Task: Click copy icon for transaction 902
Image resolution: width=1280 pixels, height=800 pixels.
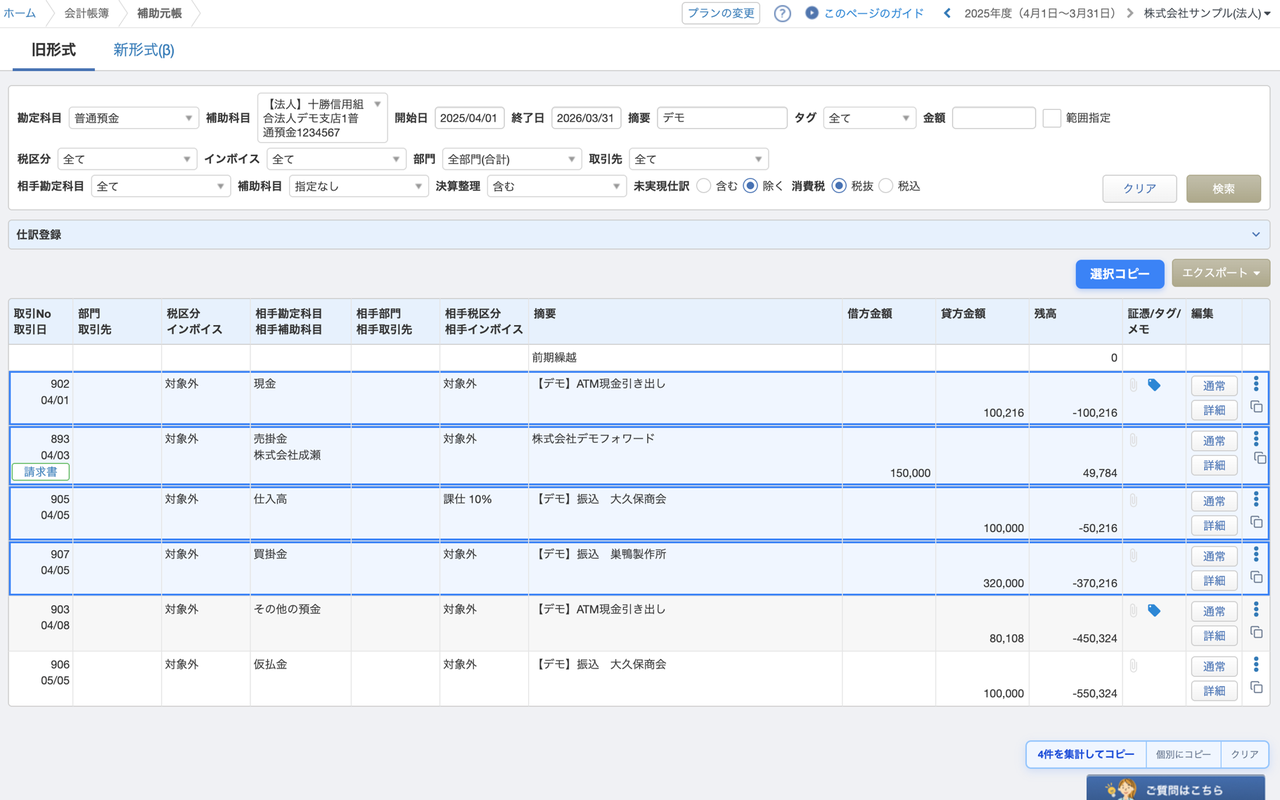Action: [1257, 407]
